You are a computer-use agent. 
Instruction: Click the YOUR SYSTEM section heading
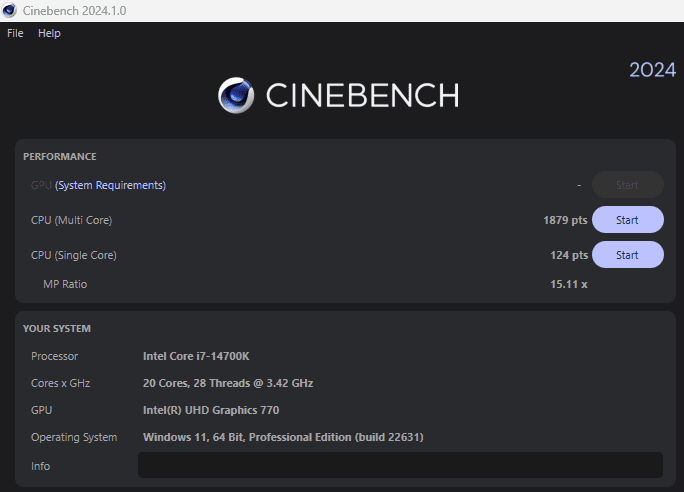coord(57,328)
